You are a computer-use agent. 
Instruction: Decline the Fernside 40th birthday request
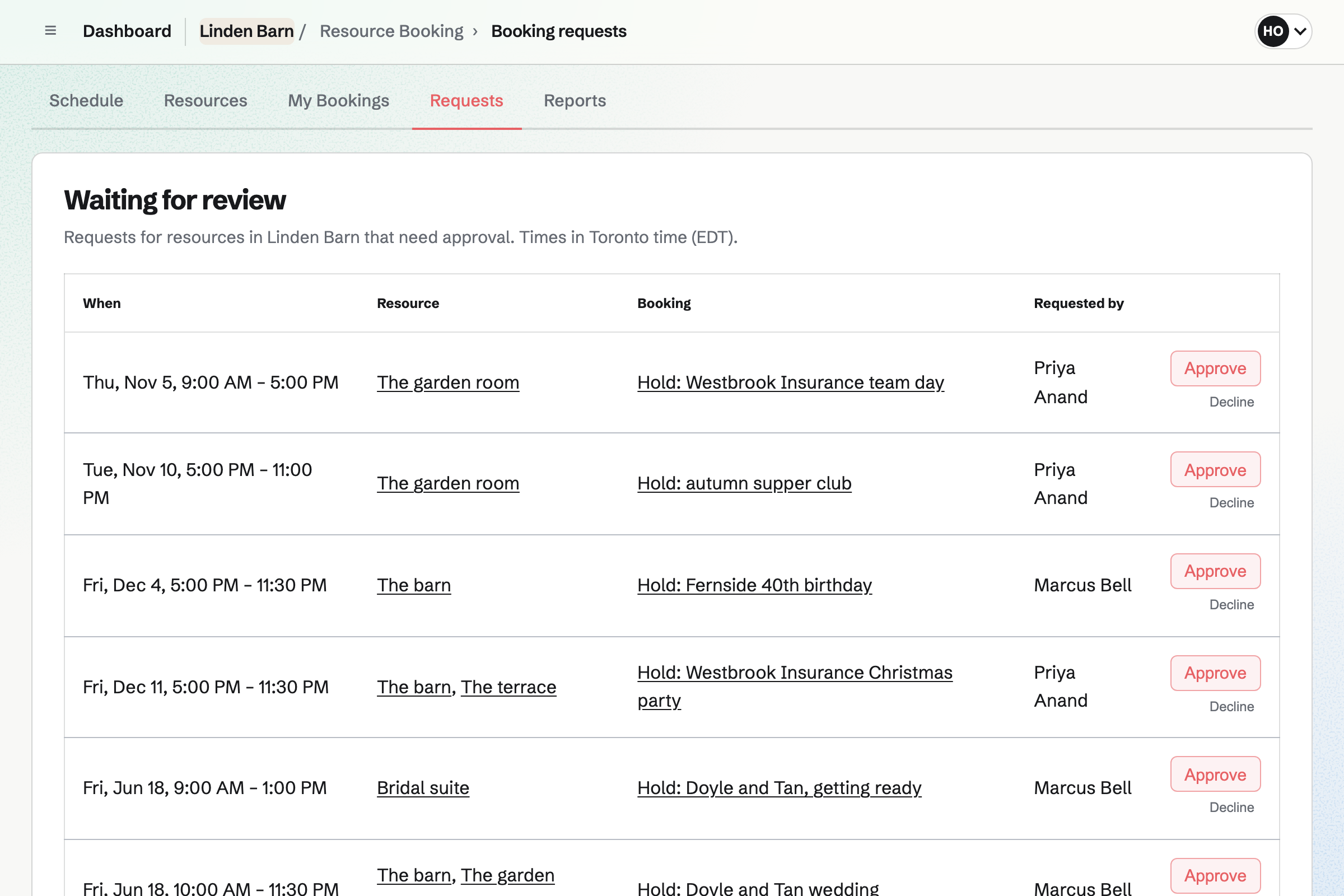1231,605
